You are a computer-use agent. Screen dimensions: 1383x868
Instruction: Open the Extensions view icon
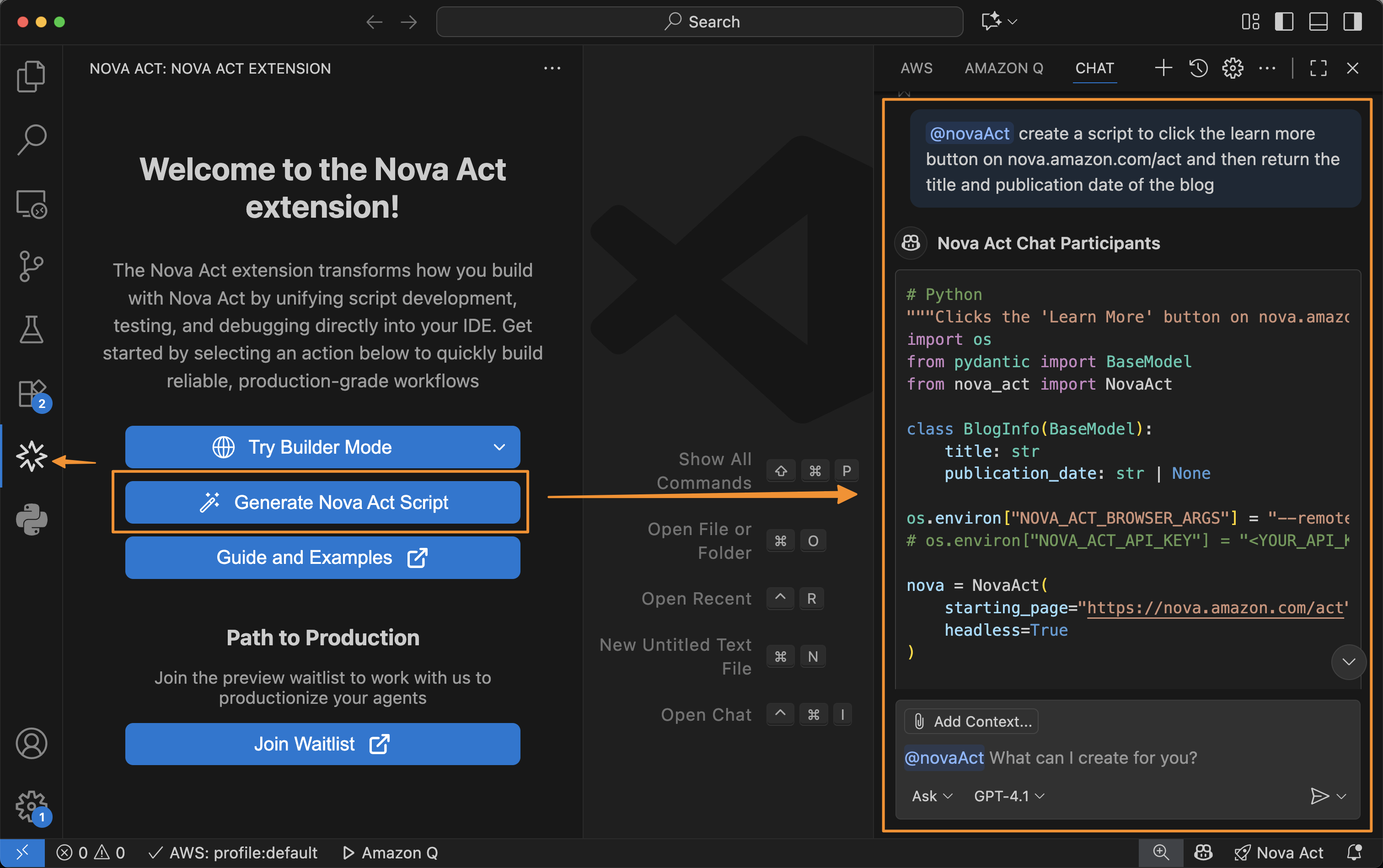(31, 394)
